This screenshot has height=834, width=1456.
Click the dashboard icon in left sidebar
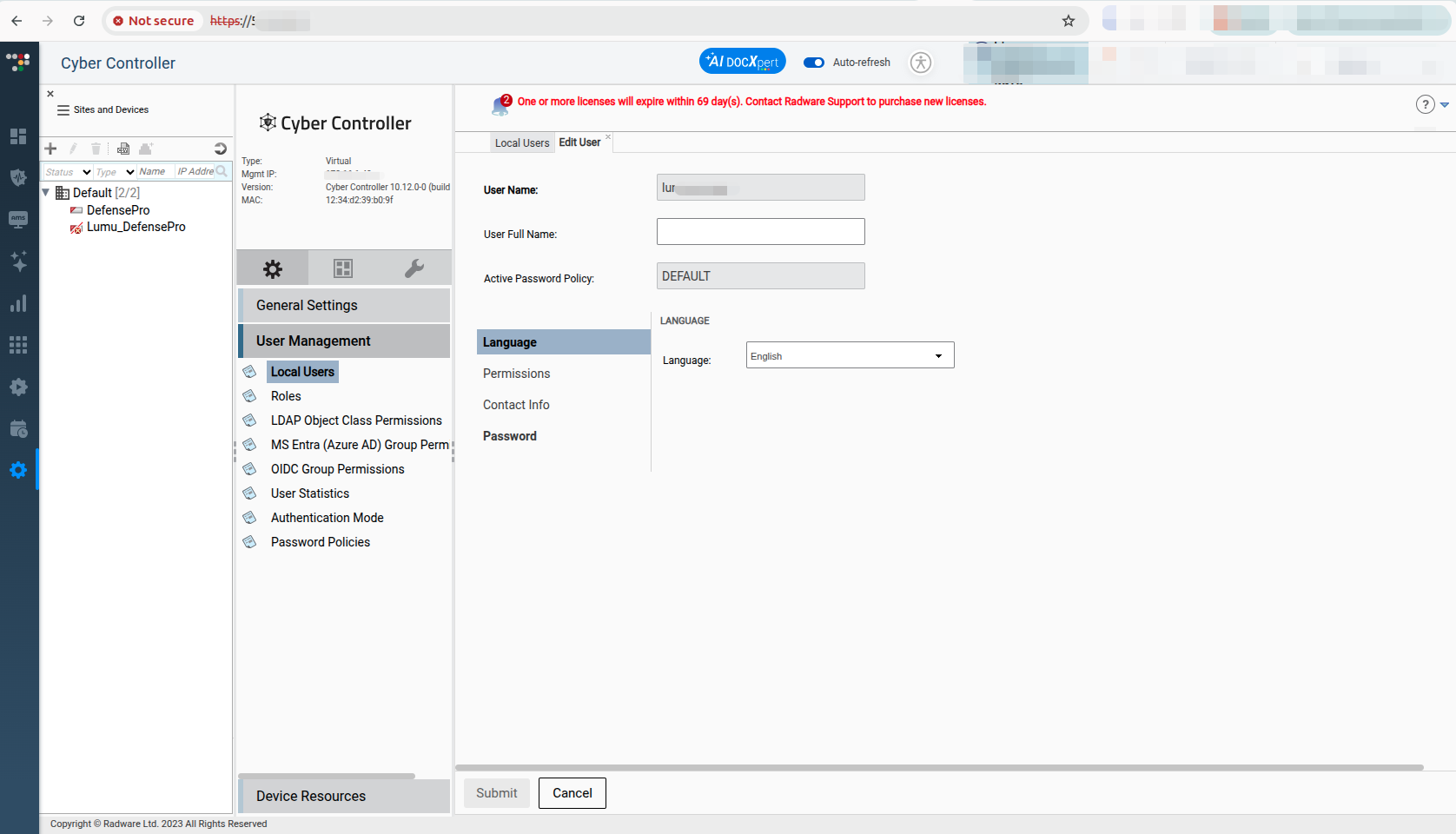[18, 136]
